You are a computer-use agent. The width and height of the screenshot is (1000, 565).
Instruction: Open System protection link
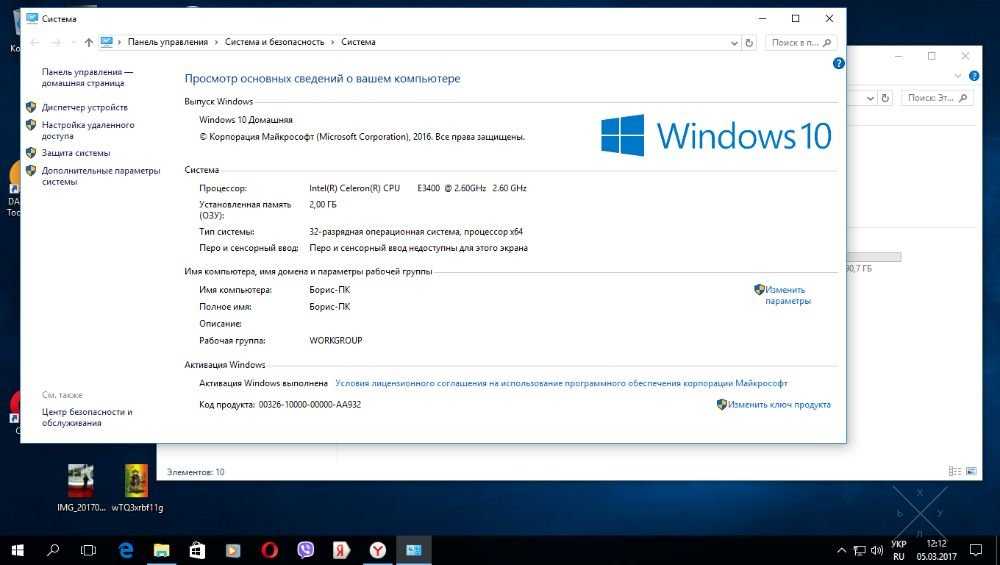76,153
